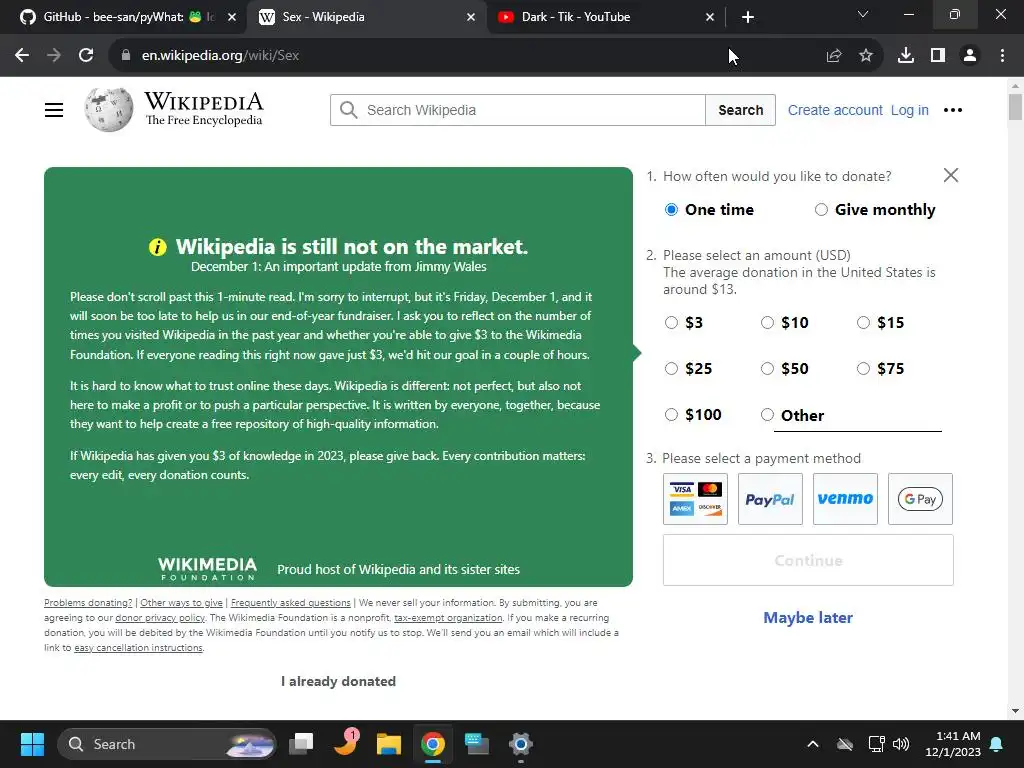Screen dimensions: 1024x768
Task: Choose the $15 donation amount
Action: pyautogui.click(x=863, y=323)
